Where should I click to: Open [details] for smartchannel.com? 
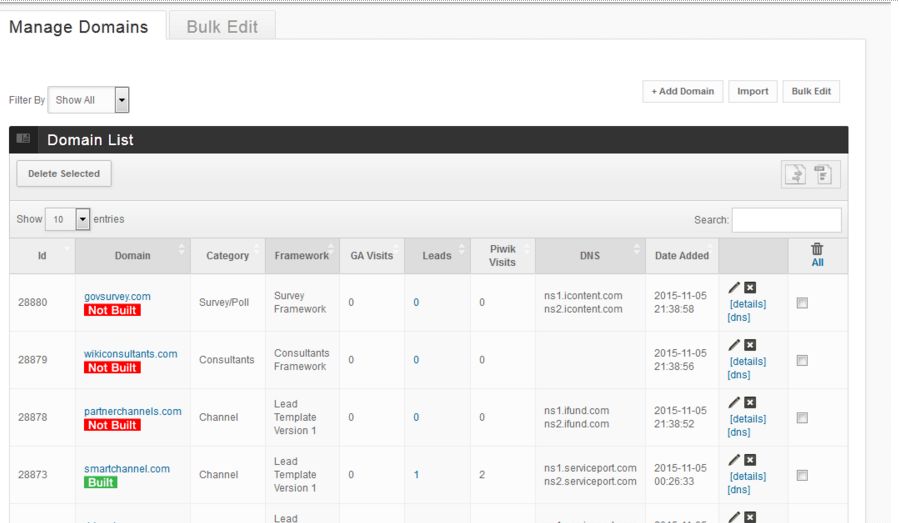tap(748, 476)
